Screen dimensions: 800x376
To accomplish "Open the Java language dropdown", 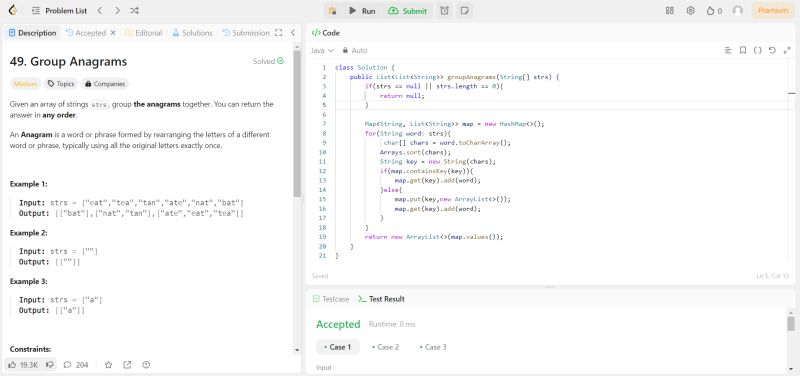I will 322,51.
